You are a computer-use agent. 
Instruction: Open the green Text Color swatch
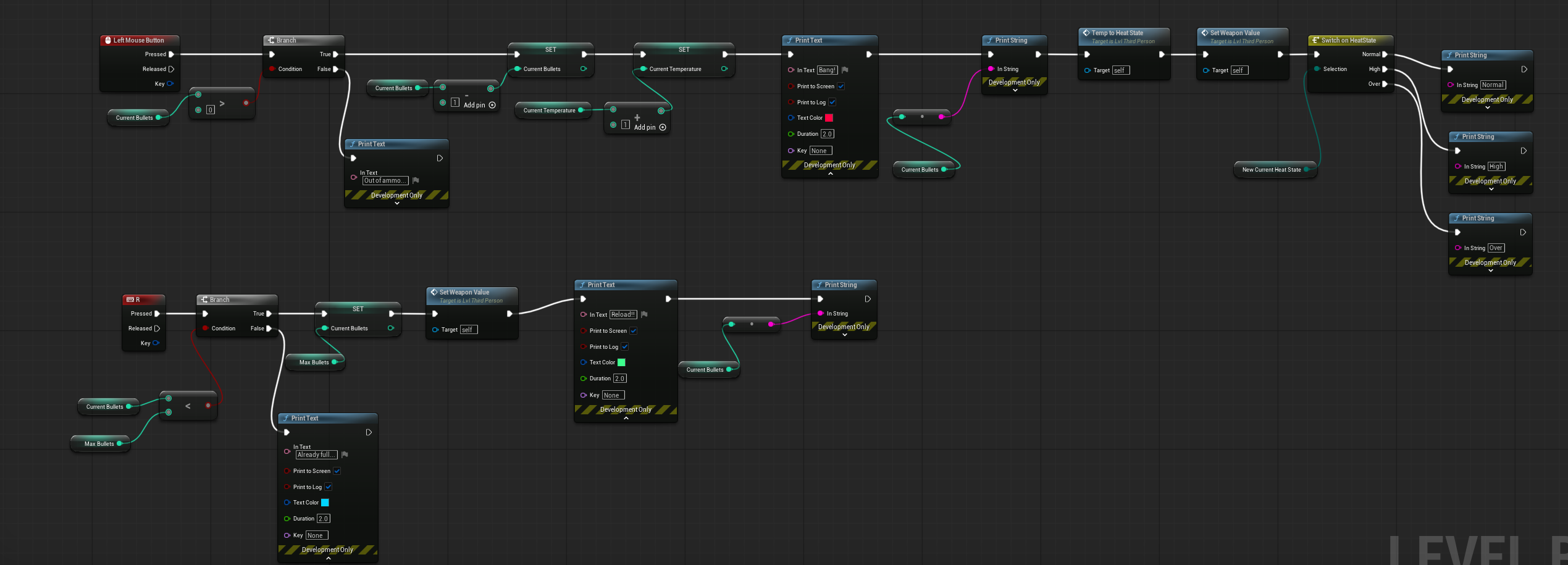pyautogui.click(x=622, y=362)
